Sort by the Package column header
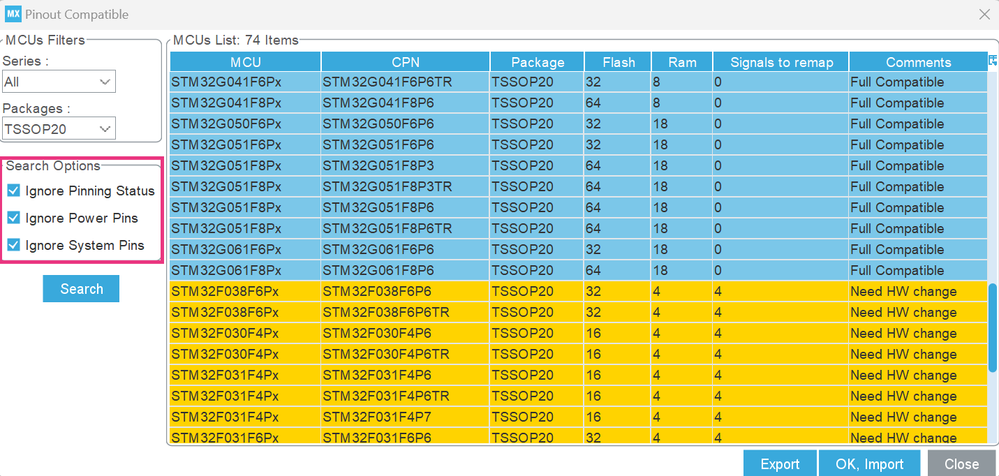Viewport: 999px width, 476px height. [x=537, y=62]
